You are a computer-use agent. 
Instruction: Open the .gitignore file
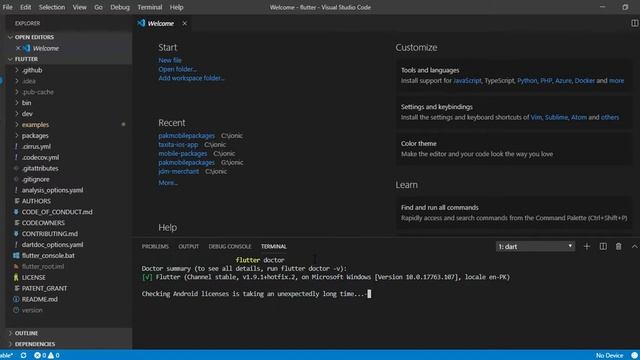pos(36,179)
